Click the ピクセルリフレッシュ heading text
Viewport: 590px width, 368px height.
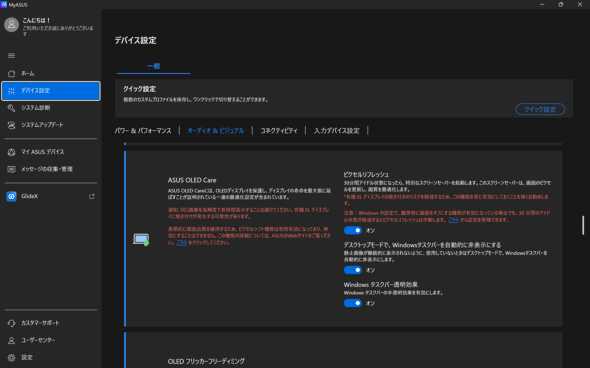pyautogui.click(x=366, y=175)
